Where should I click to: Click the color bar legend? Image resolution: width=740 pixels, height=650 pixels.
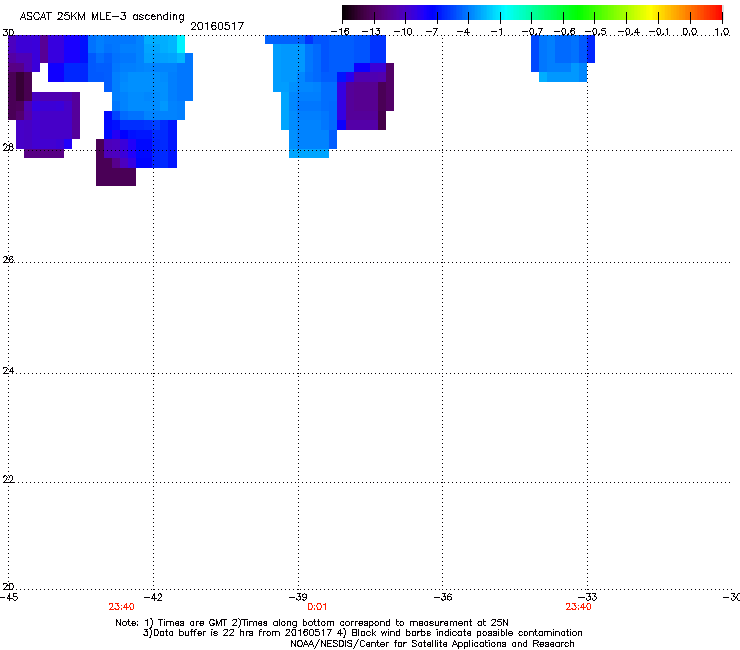coord(532,13)
